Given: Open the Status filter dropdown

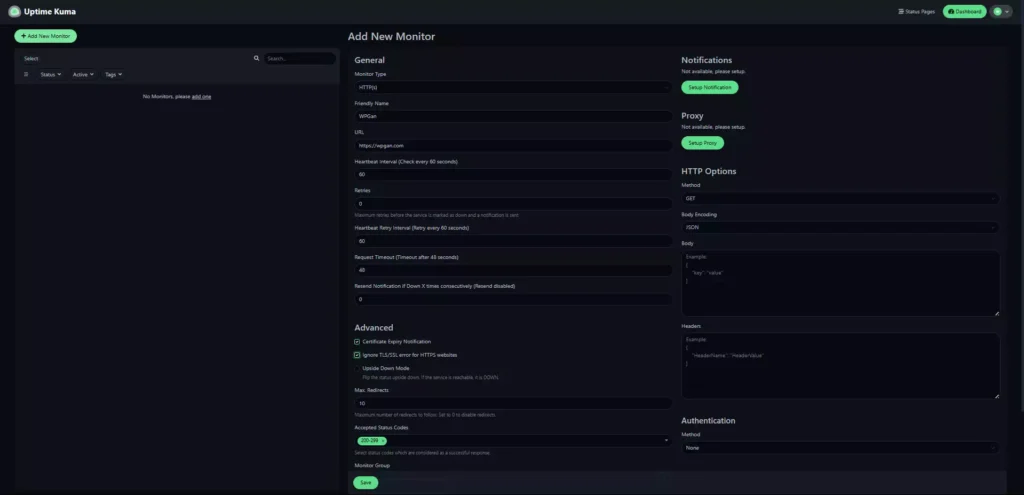Looking at the screenshot, I should point(51,74).
